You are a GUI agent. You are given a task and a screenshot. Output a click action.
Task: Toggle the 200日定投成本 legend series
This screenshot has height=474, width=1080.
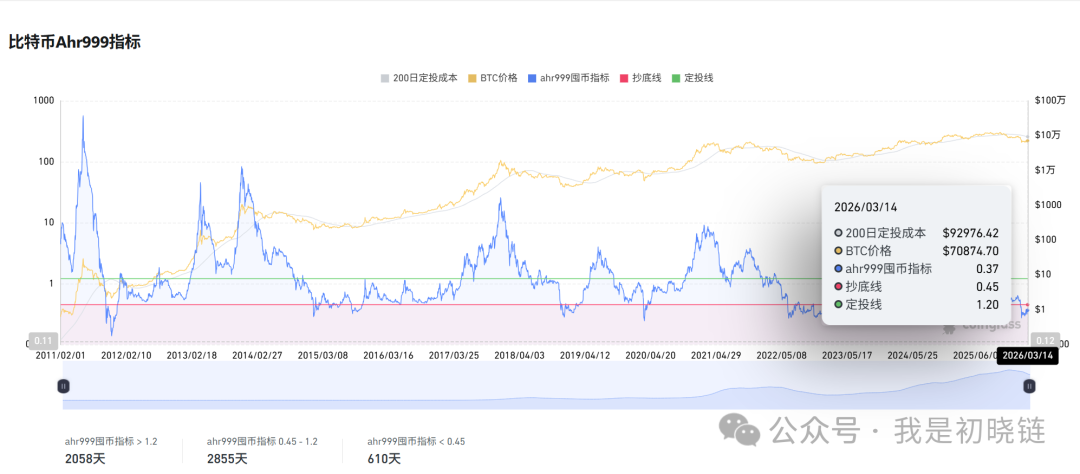point(418,78)
